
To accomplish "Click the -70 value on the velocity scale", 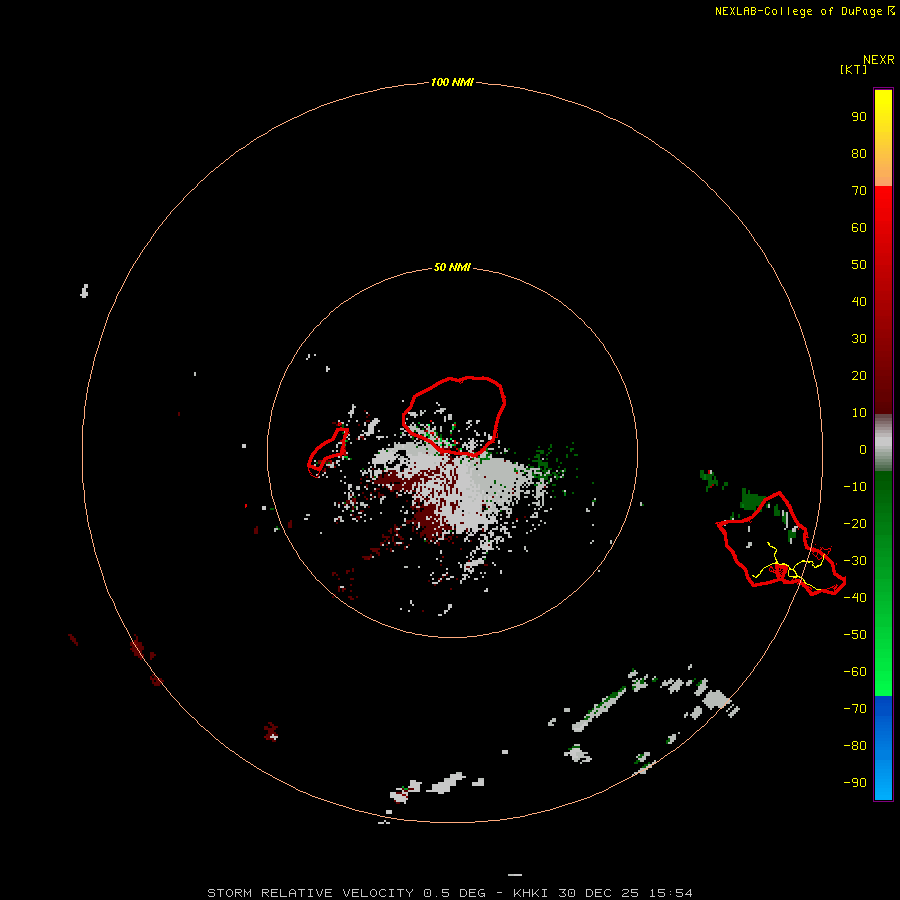I will [855, 709].
